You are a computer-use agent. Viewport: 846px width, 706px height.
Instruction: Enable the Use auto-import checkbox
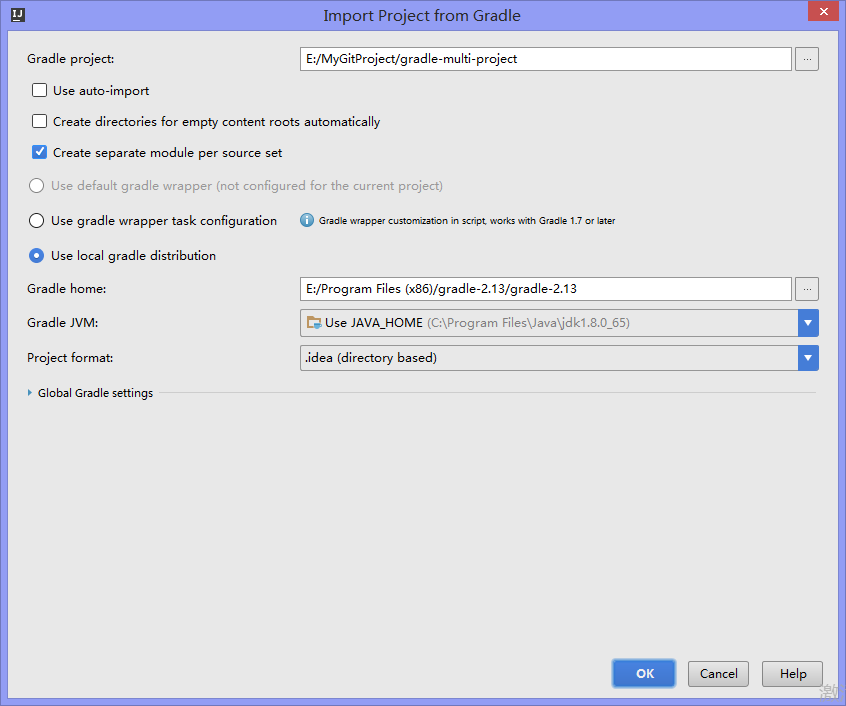(40, 90)
